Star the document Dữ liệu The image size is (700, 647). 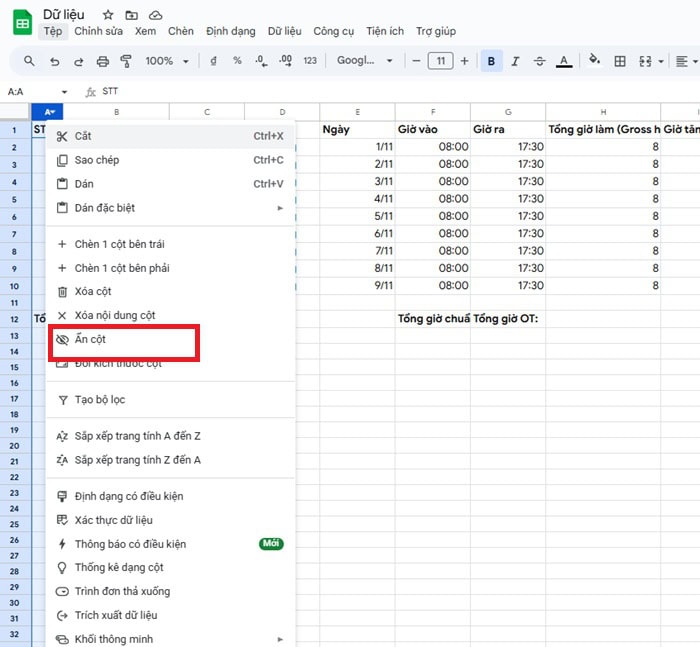[108, 15]
